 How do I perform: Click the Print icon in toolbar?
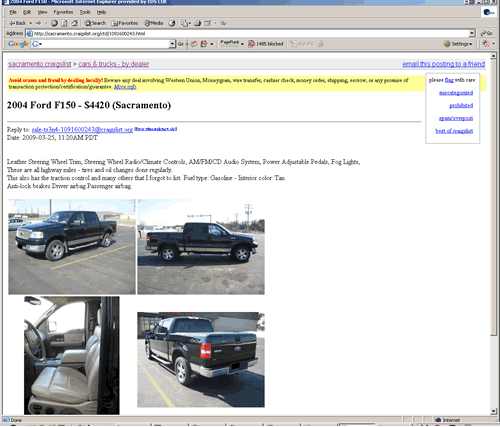coord(197,23)
